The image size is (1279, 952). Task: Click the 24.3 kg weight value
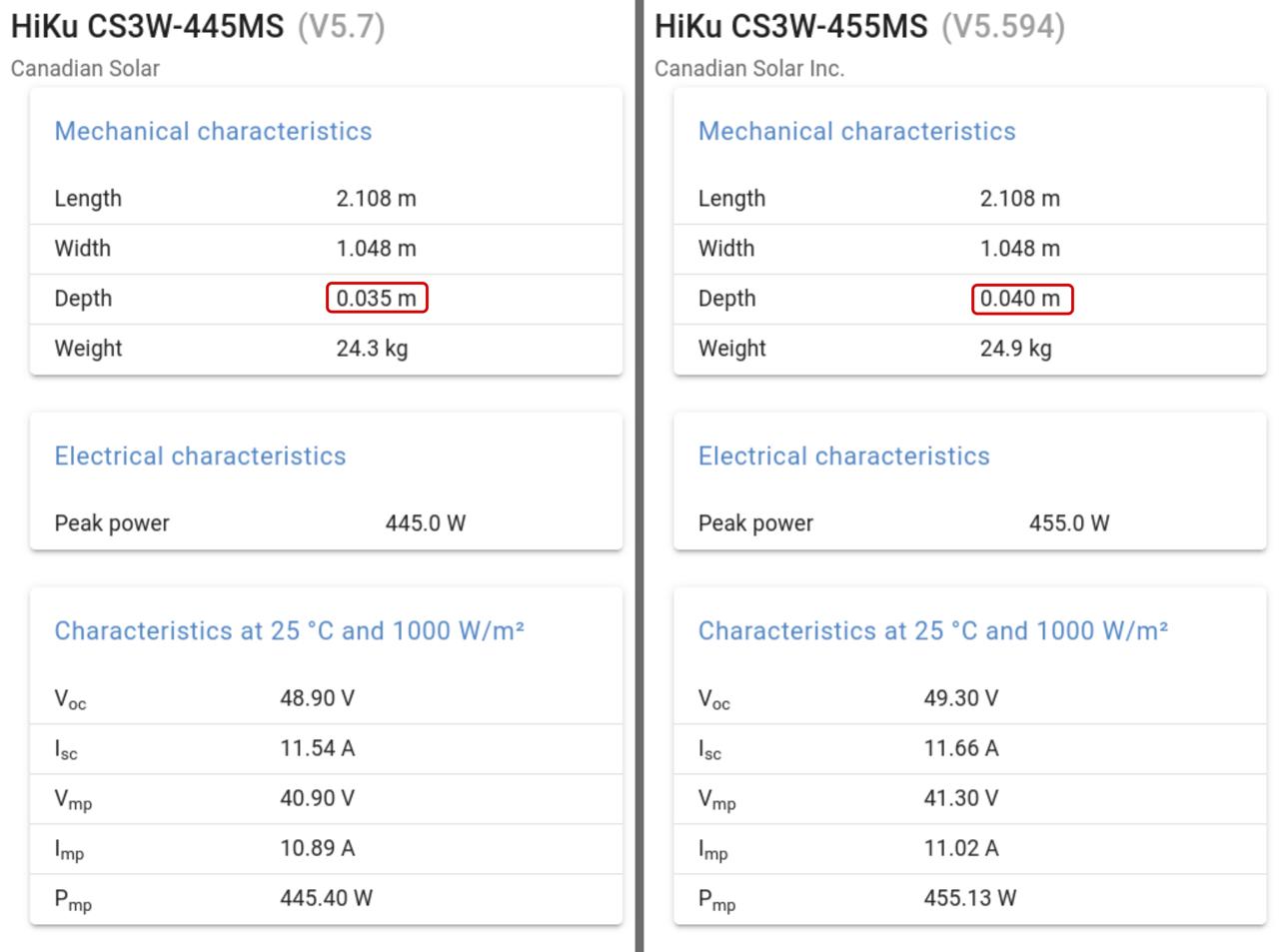tap(372, 349)
